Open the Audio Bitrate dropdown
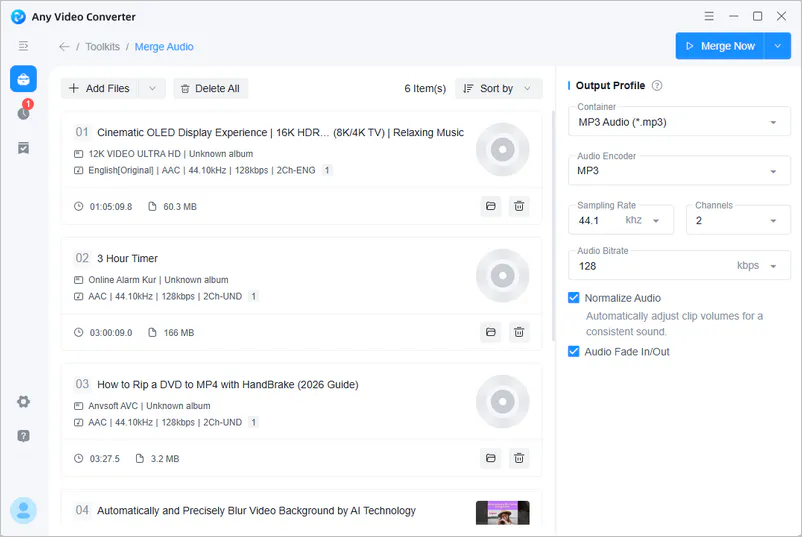This screenshot has height=537, width=802. click(x=679, y=265)
